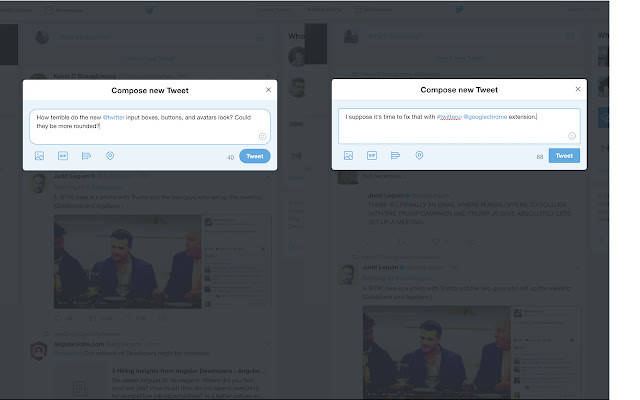The height and width of the screenshot is (400, 640).
Task: Add a poll in right Compose dialog
Action: point(395,156)
